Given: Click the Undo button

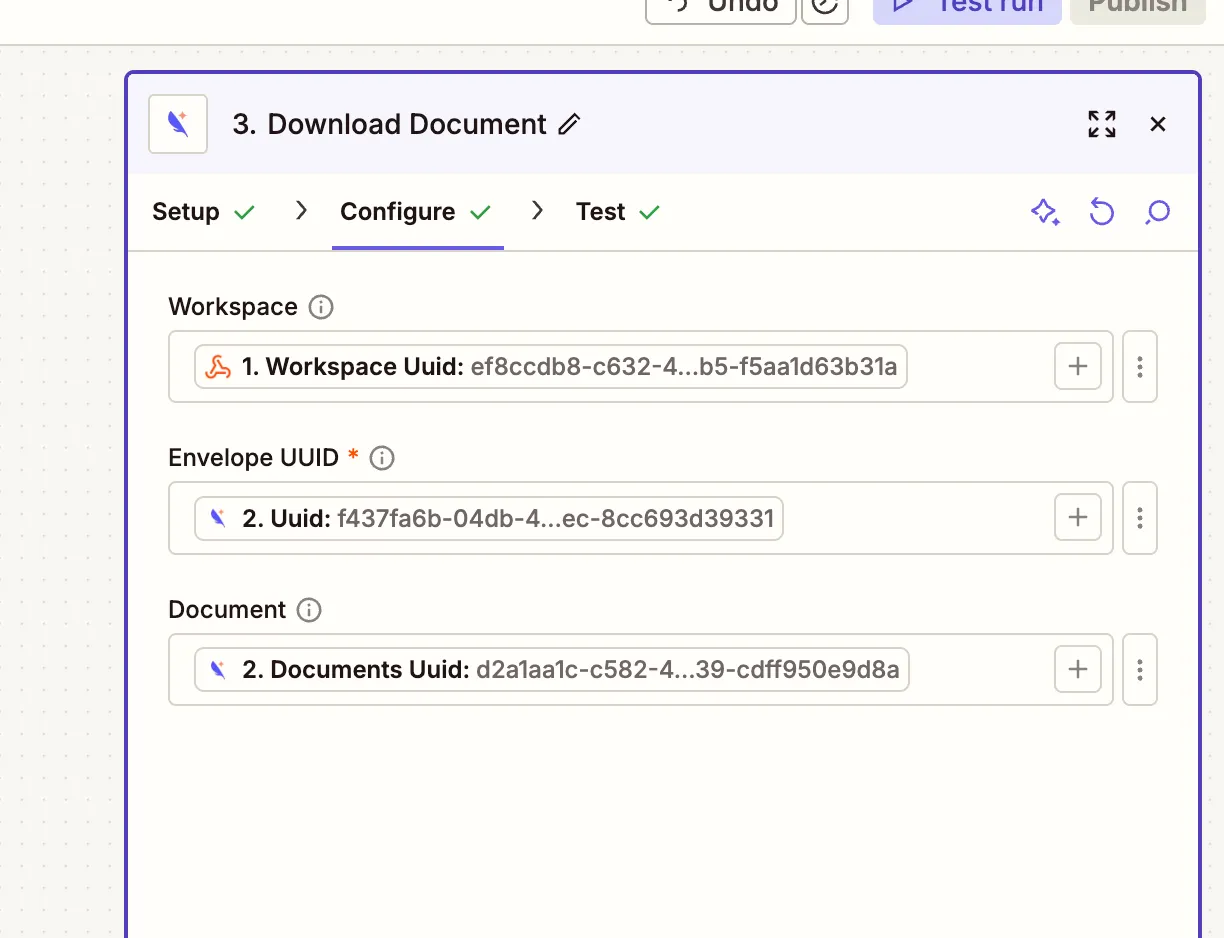Looking at the screenshot, I should [720, 6].
